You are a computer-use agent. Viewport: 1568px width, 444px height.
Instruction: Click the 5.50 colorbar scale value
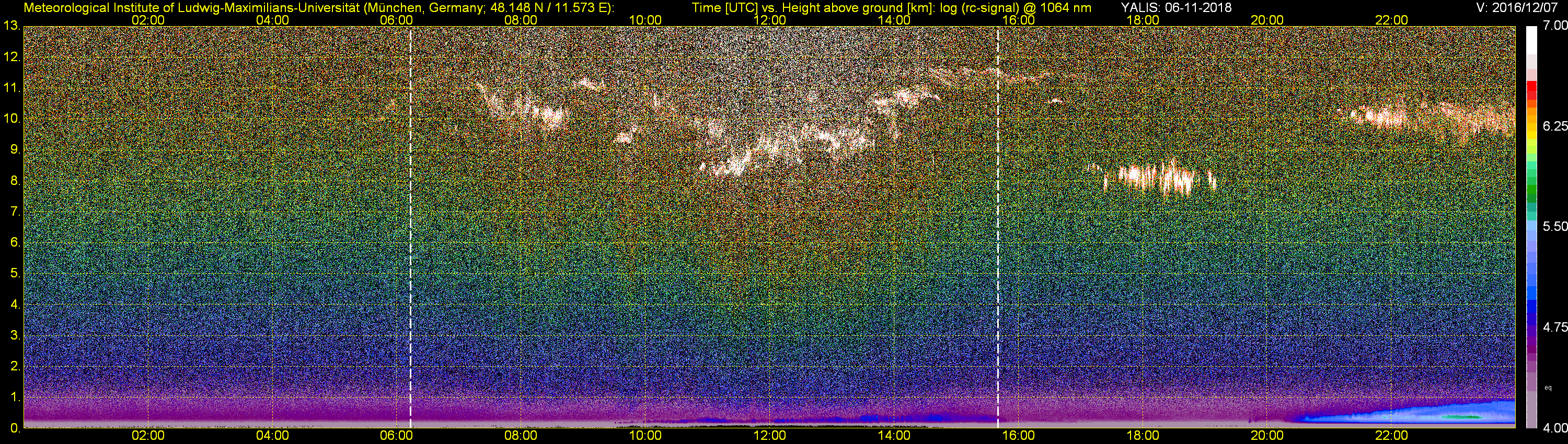(1555, 226)
